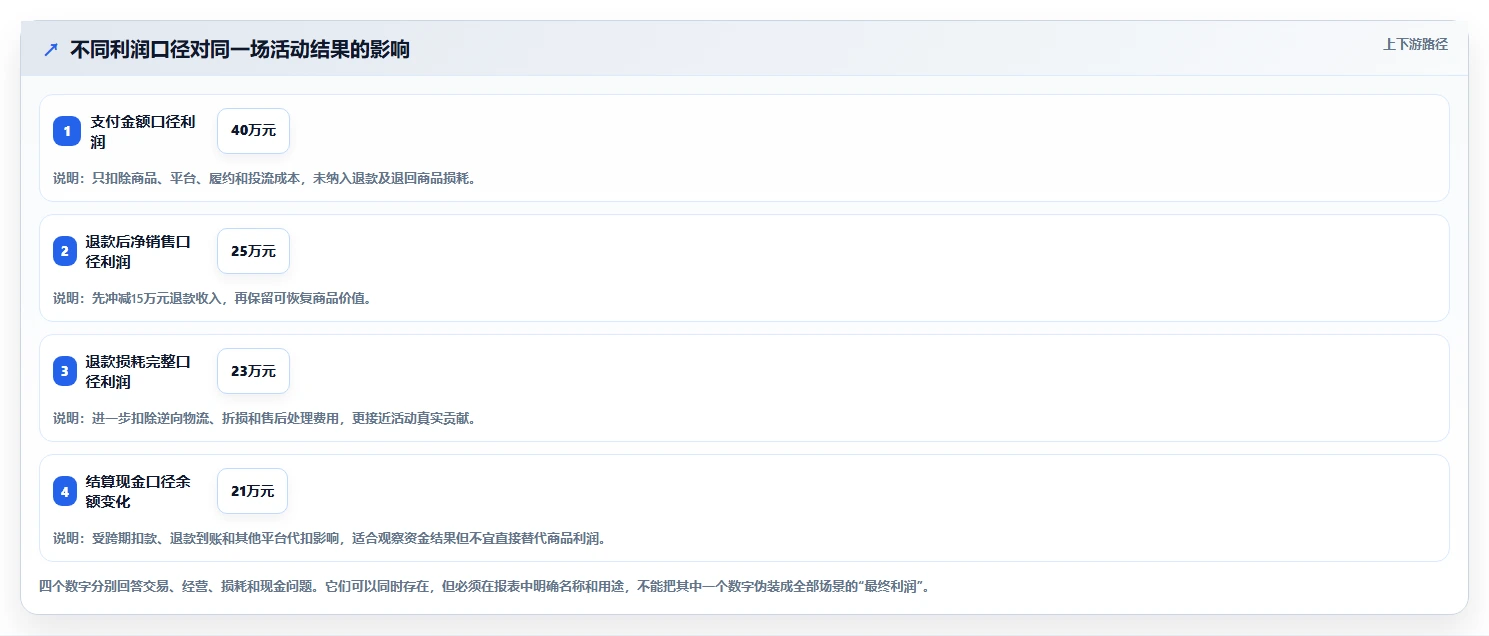The height and width of the screenshot is (636, 1489).
Task: Click the 21万元 value box
Action: (252, 491)
